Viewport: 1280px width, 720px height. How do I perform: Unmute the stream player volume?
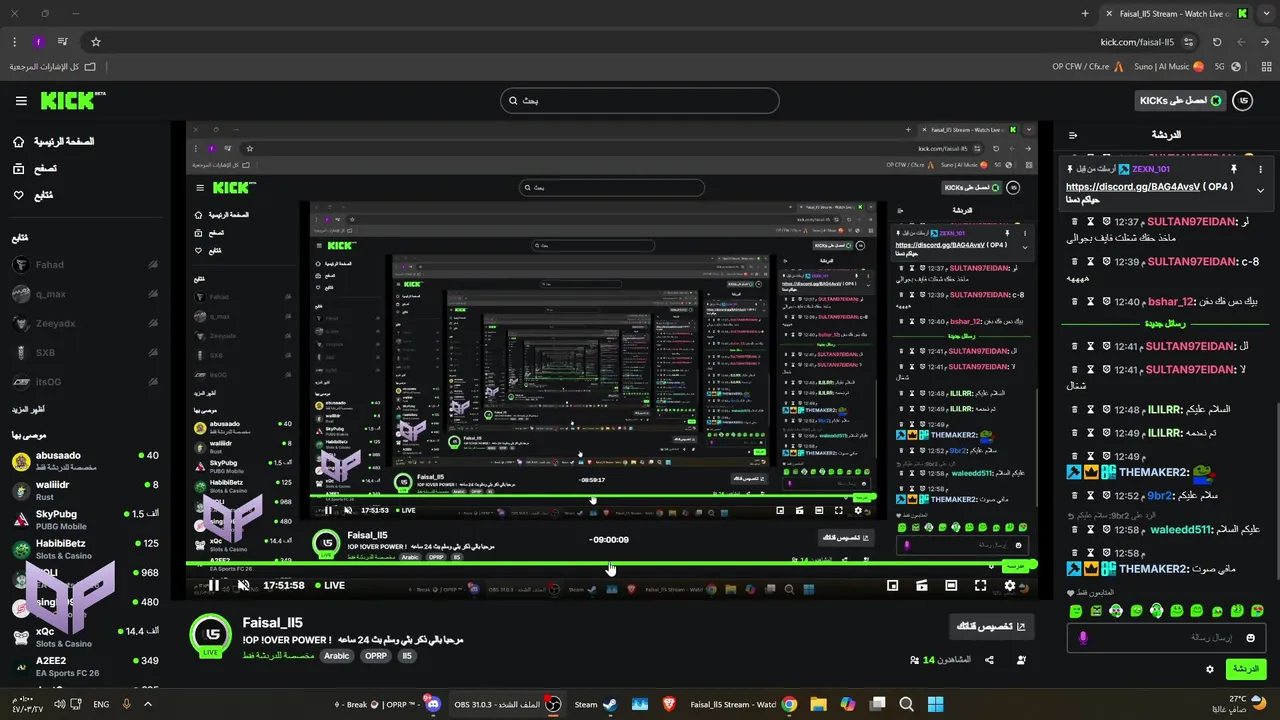click(243, 586)
